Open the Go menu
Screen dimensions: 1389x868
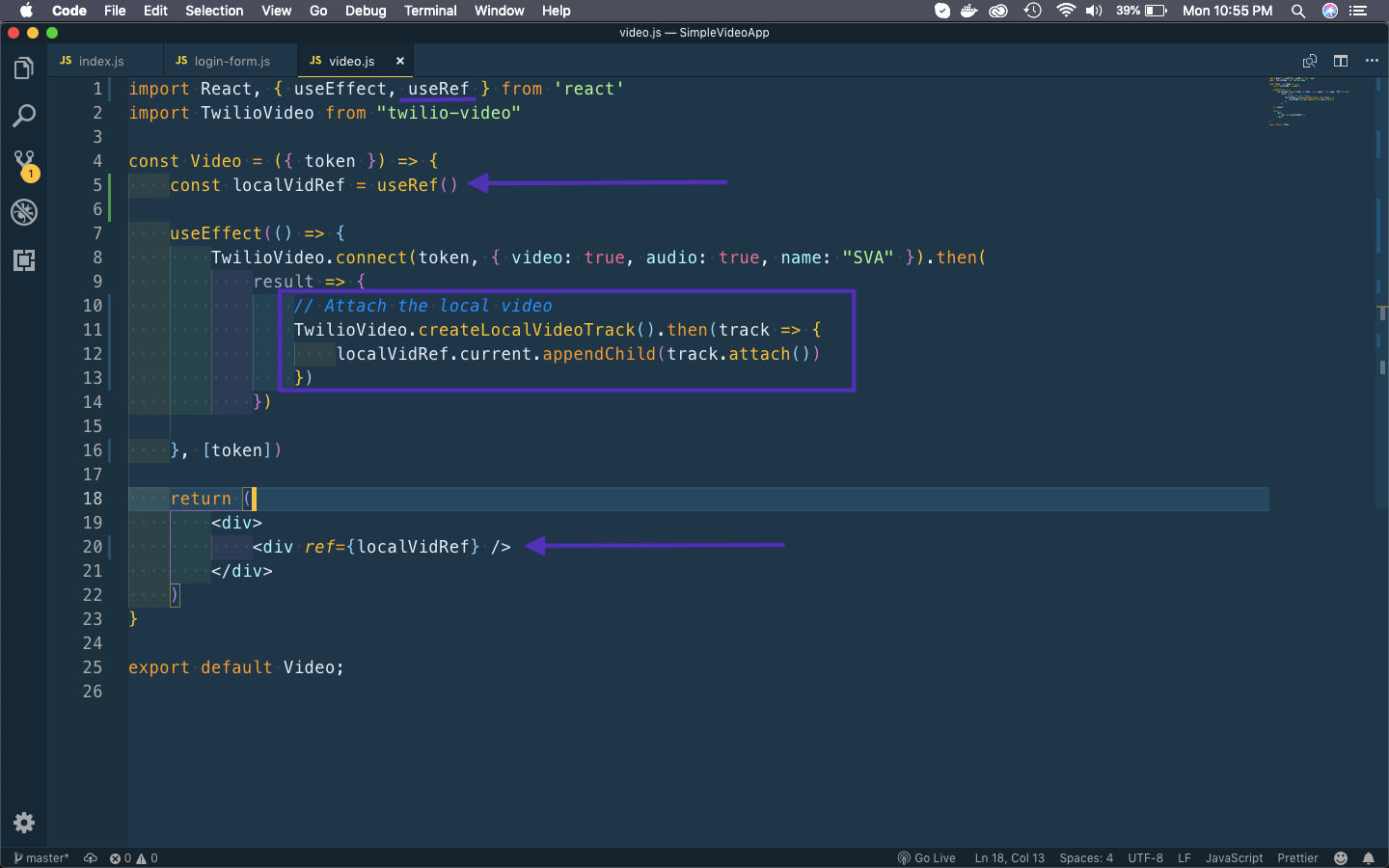318,11
